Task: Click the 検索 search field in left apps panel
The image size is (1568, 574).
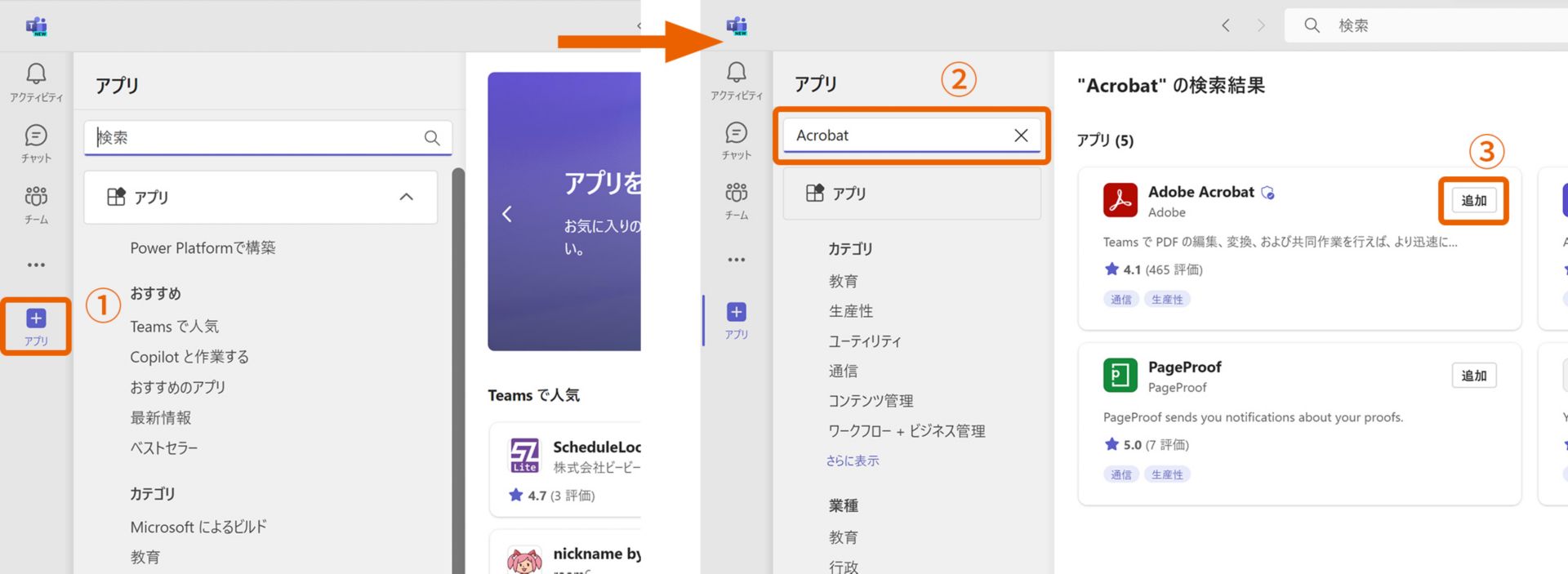Action: pyautogui.click(x=268, y=137)
